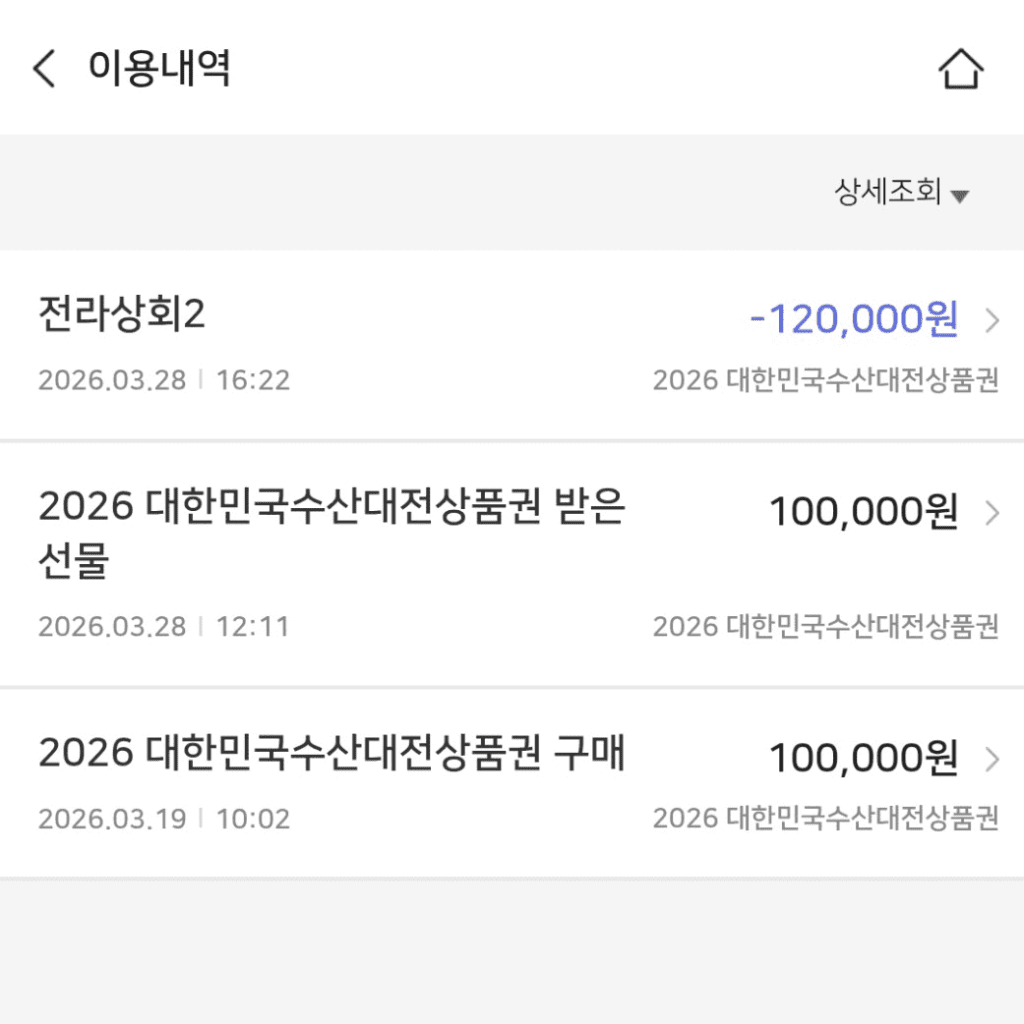Tap the chevron on the 상품권 구매 row
This screenshot has width=1024, height=1024.
[992, 757]
